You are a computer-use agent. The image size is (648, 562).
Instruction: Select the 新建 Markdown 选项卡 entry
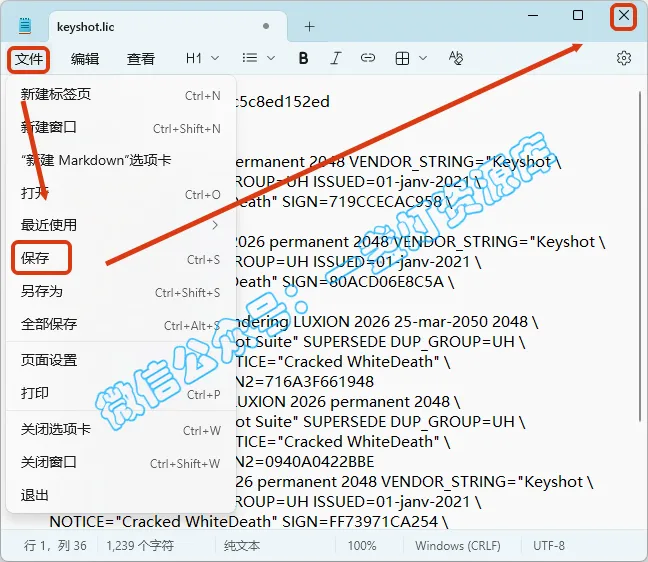pyautogui.click(x=121, y=160)
